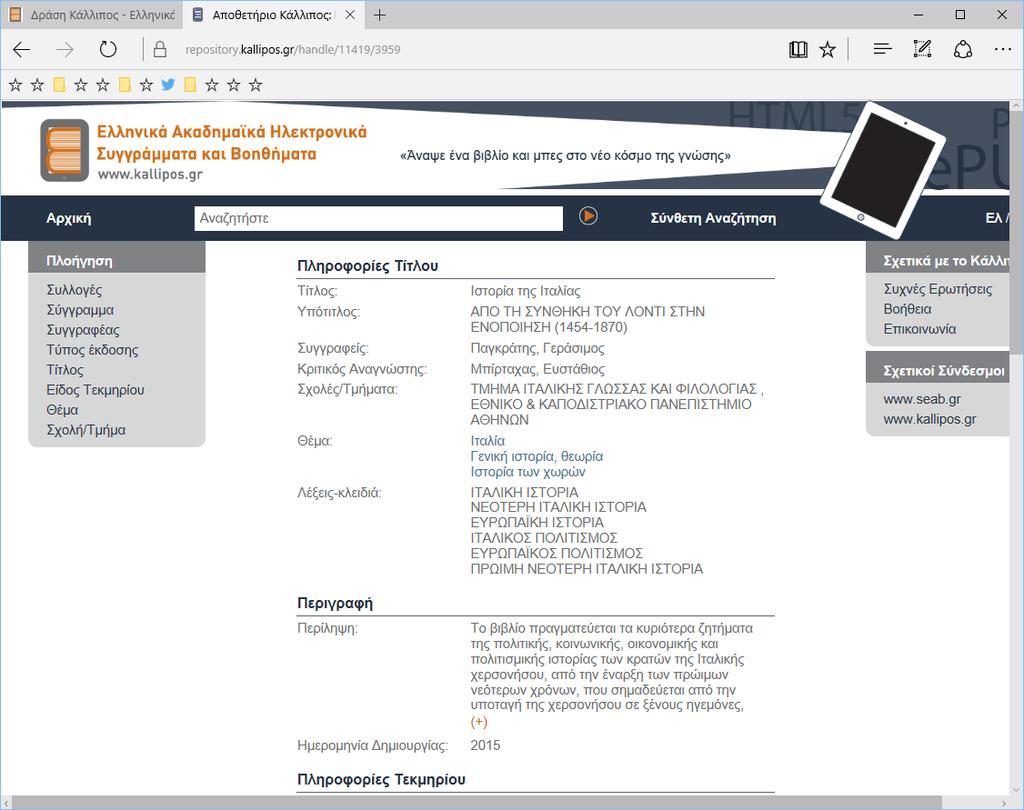Browse by Σύγγραμμα in navigation
The width and height of the screenshot is (1024, 810).
click(80, 310)
